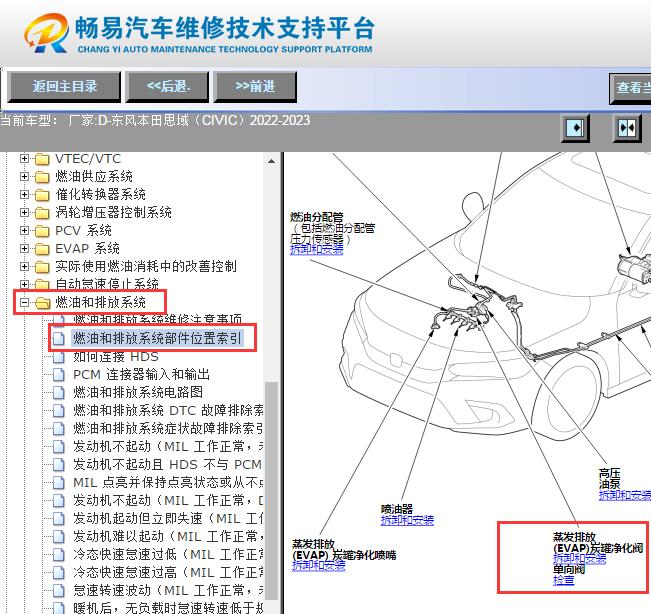Select the open 燃油和排放系统 folder icon
Screen dimensions: 651x614
pyautogui.click(x=42, y=303)
